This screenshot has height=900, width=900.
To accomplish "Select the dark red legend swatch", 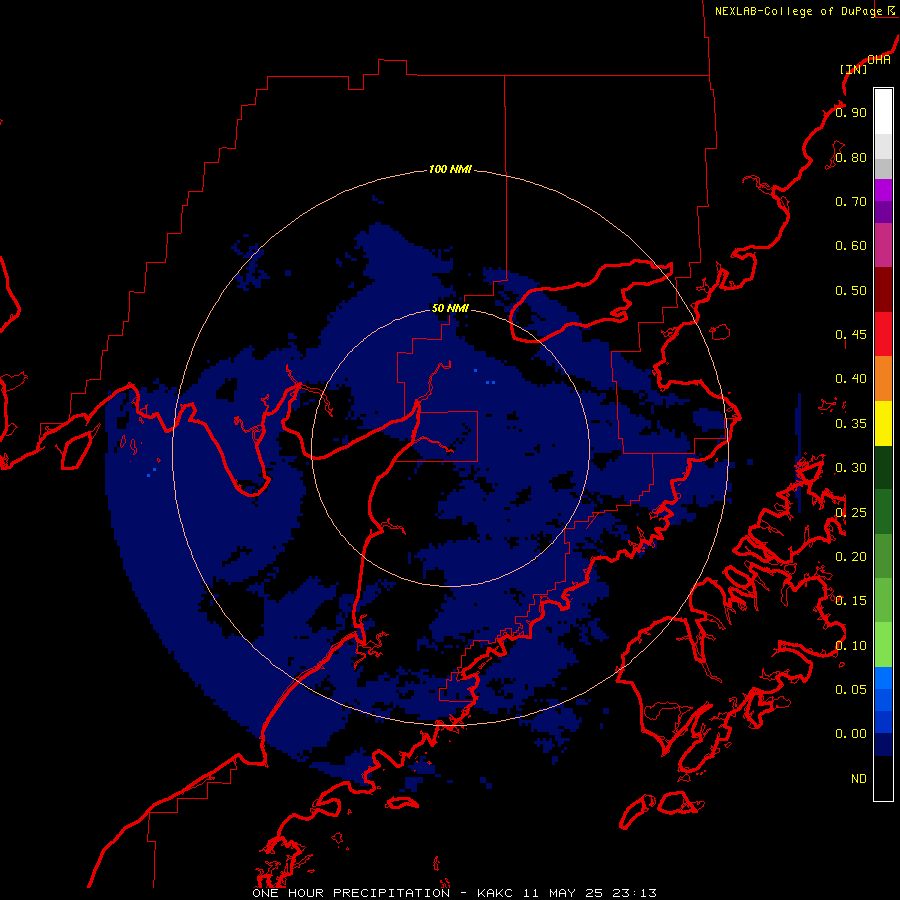I will (x=883, y=290).
